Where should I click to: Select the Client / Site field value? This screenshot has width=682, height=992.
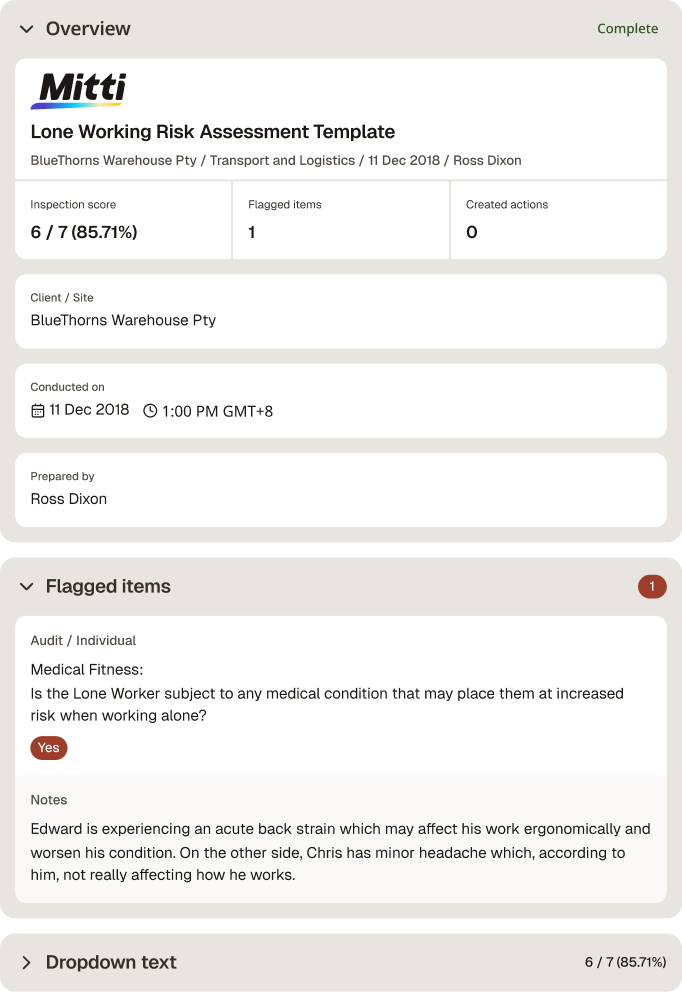click(123, 320)
